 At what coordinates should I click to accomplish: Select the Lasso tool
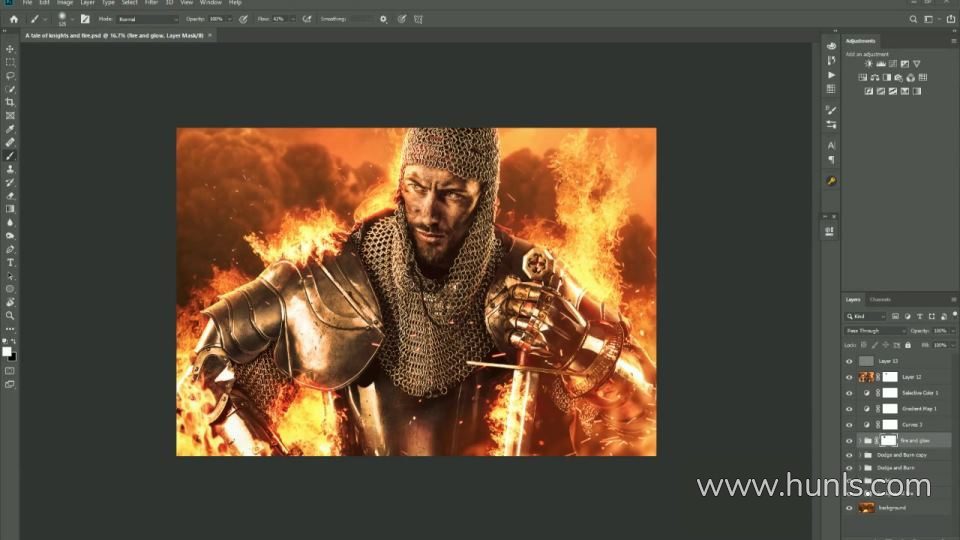tap(10, 76)
